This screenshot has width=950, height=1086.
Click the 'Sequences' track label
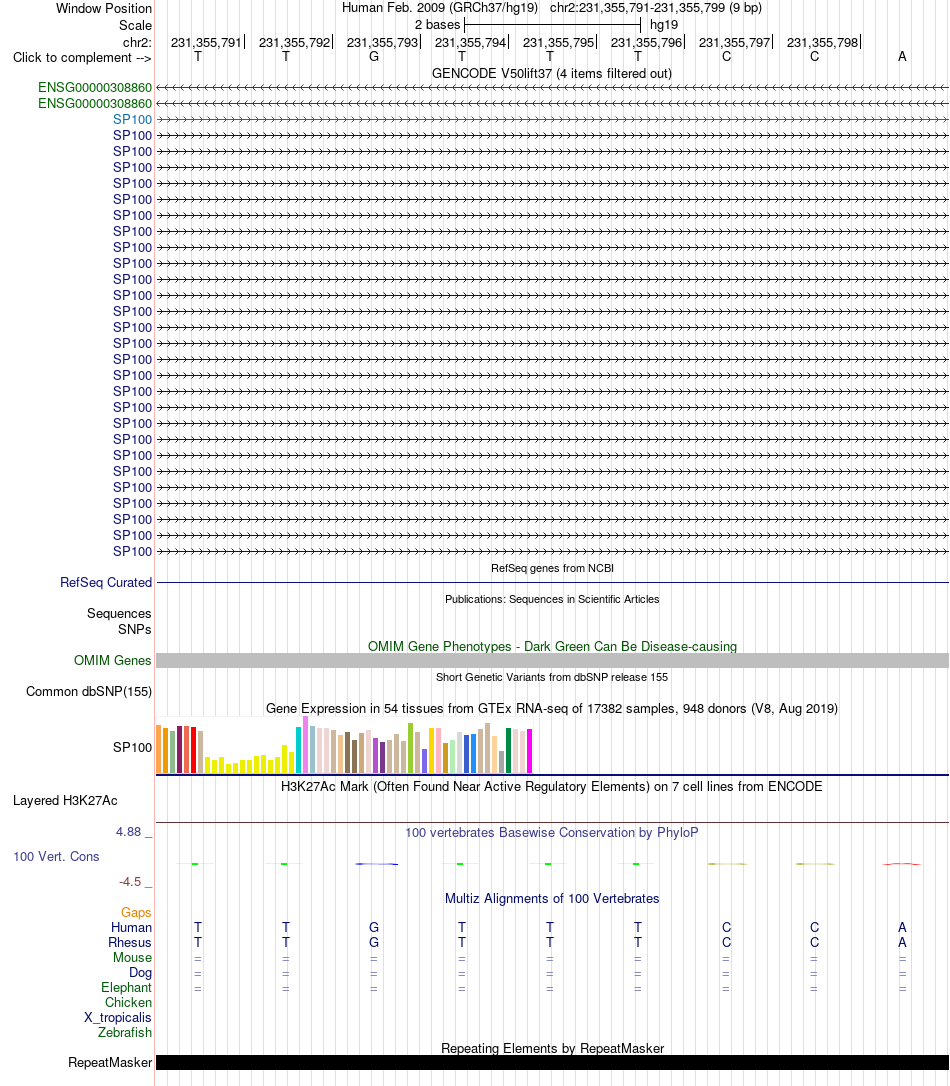[119, 614]
